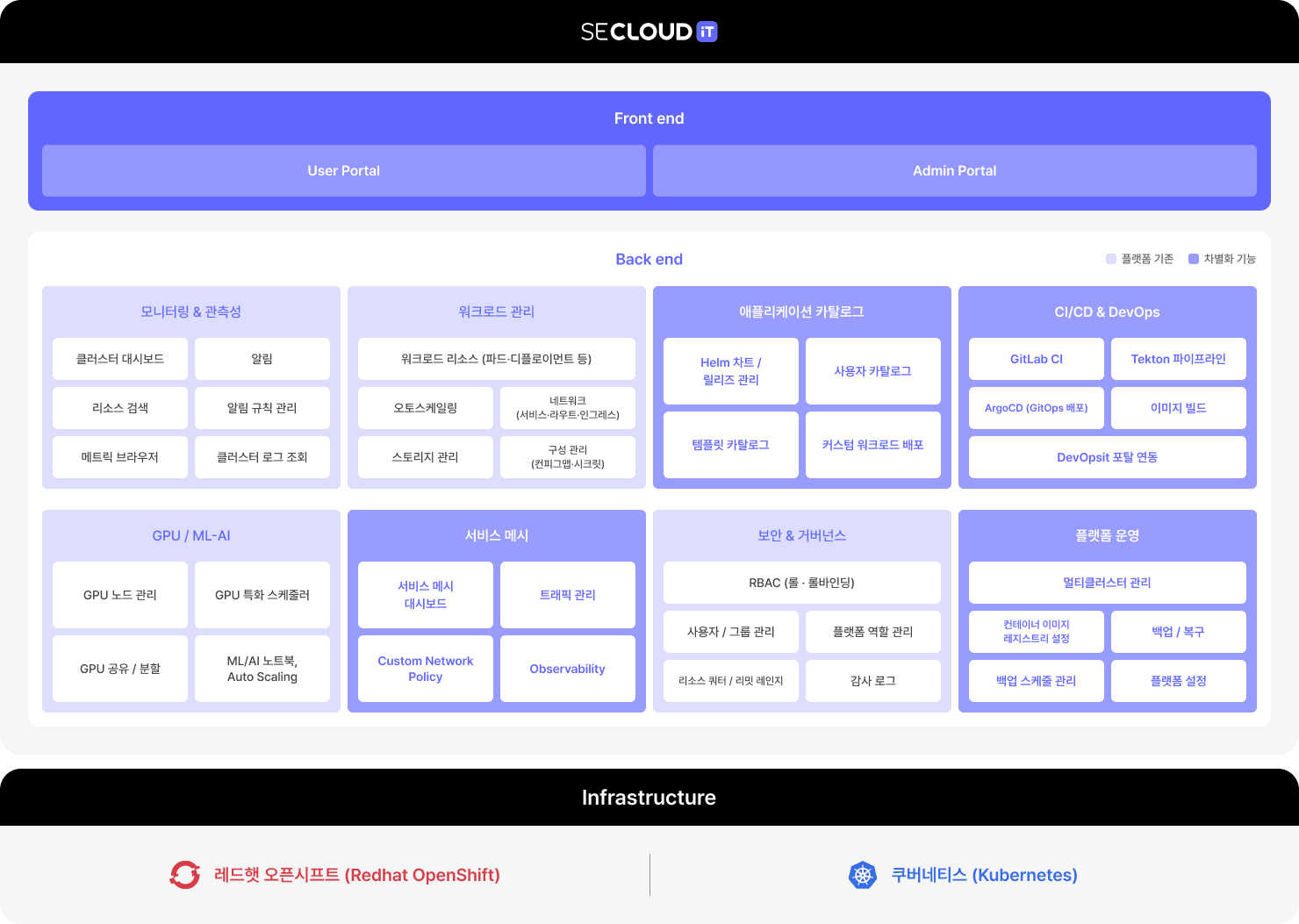Screen dimensions: 1299x924
Task: Click the 모니터링 & 관측성 heading
Action: click(191, 312)
